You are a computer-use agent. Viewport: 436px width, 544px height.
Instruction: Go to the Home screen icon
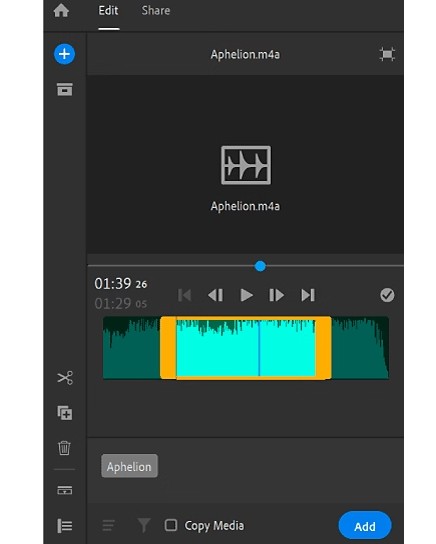tap(61, 10)
